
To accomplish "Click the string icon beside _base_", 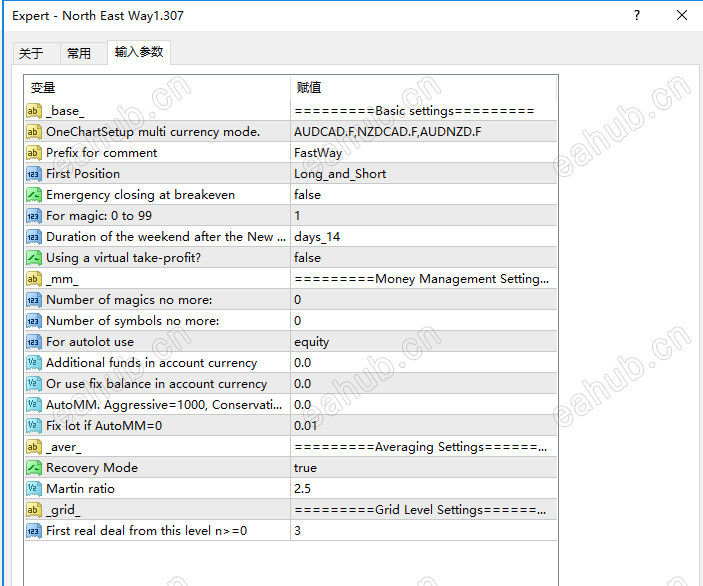I will coord(34,111).
